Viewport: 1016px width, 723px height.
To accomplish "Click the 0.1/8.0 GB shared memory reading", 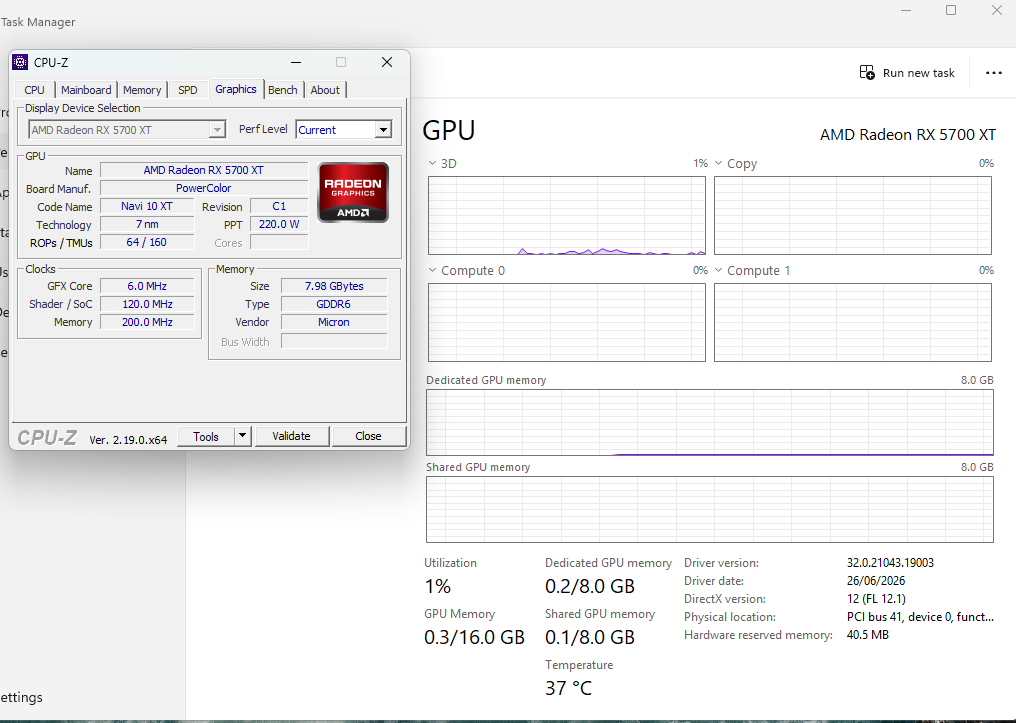I will [590, 637].
